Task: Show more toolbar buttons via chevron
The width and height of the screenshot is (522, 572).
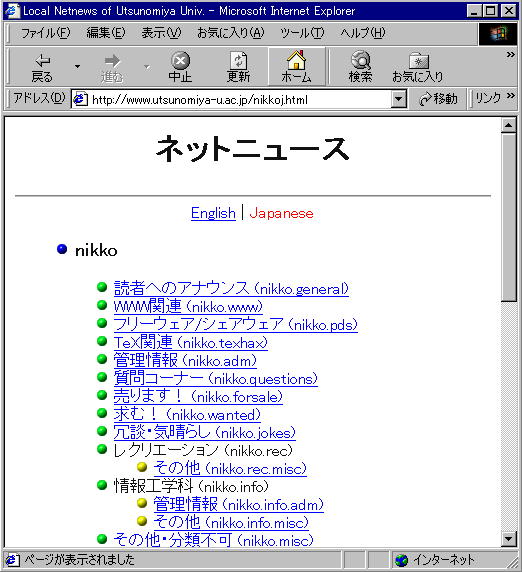Action: point(511,55)
